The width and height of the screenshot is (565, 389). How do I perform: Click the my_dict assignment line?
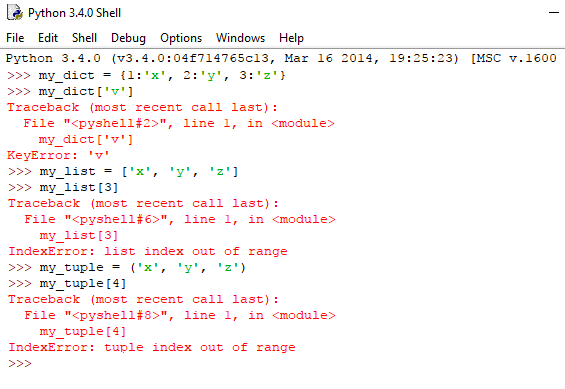(x=146, y=75)
